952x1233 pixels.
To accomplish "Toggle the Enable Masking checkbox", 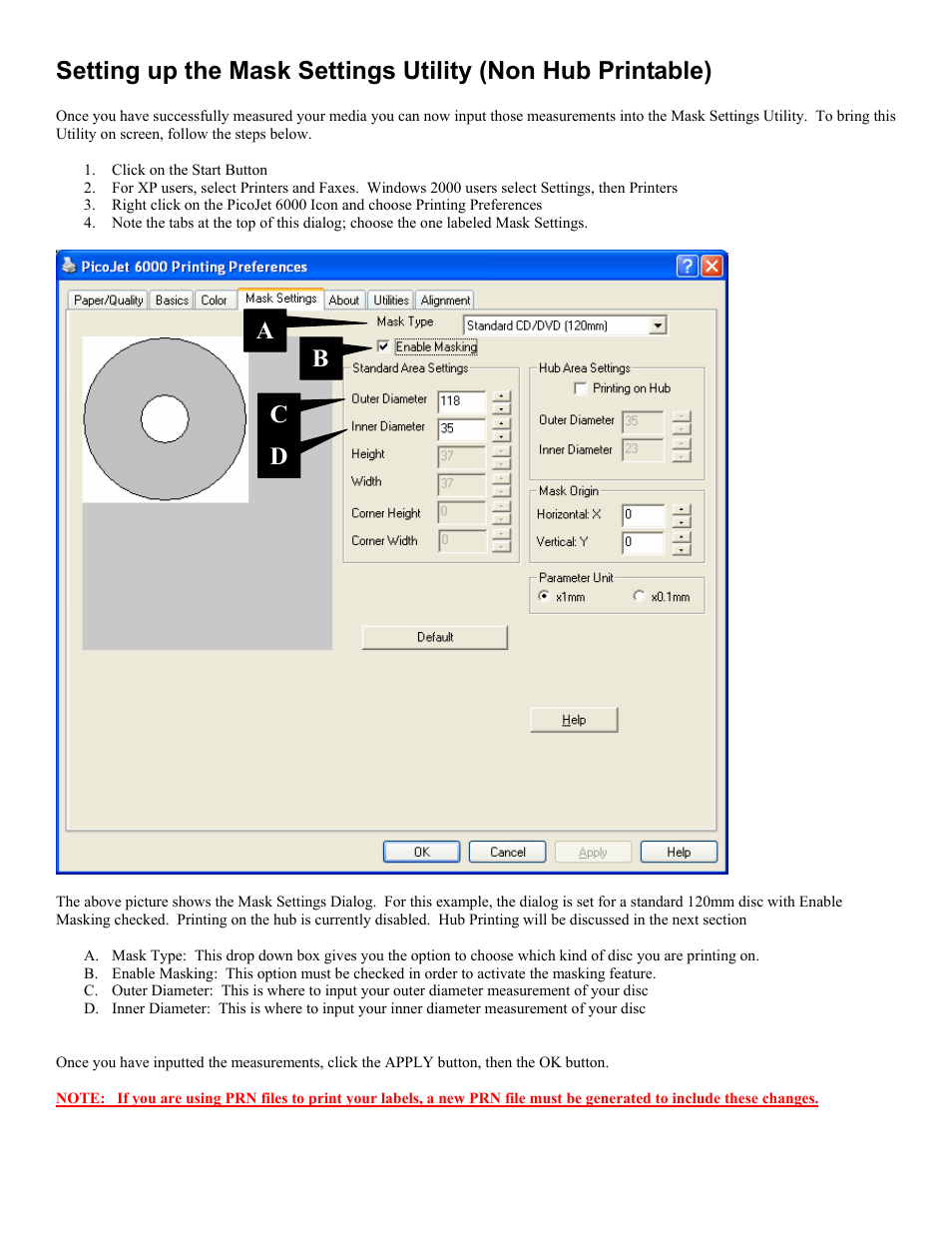I will click(383, 346).
